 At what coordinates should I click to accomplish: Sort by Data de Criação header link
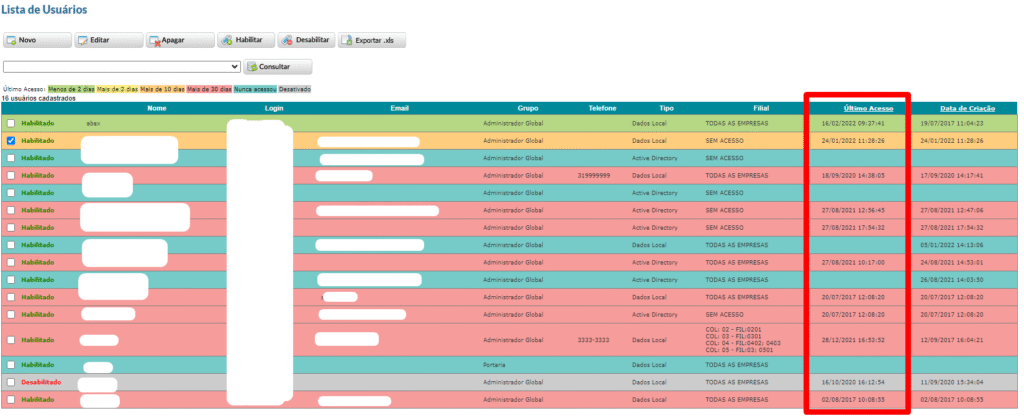[x=967, y=108]
